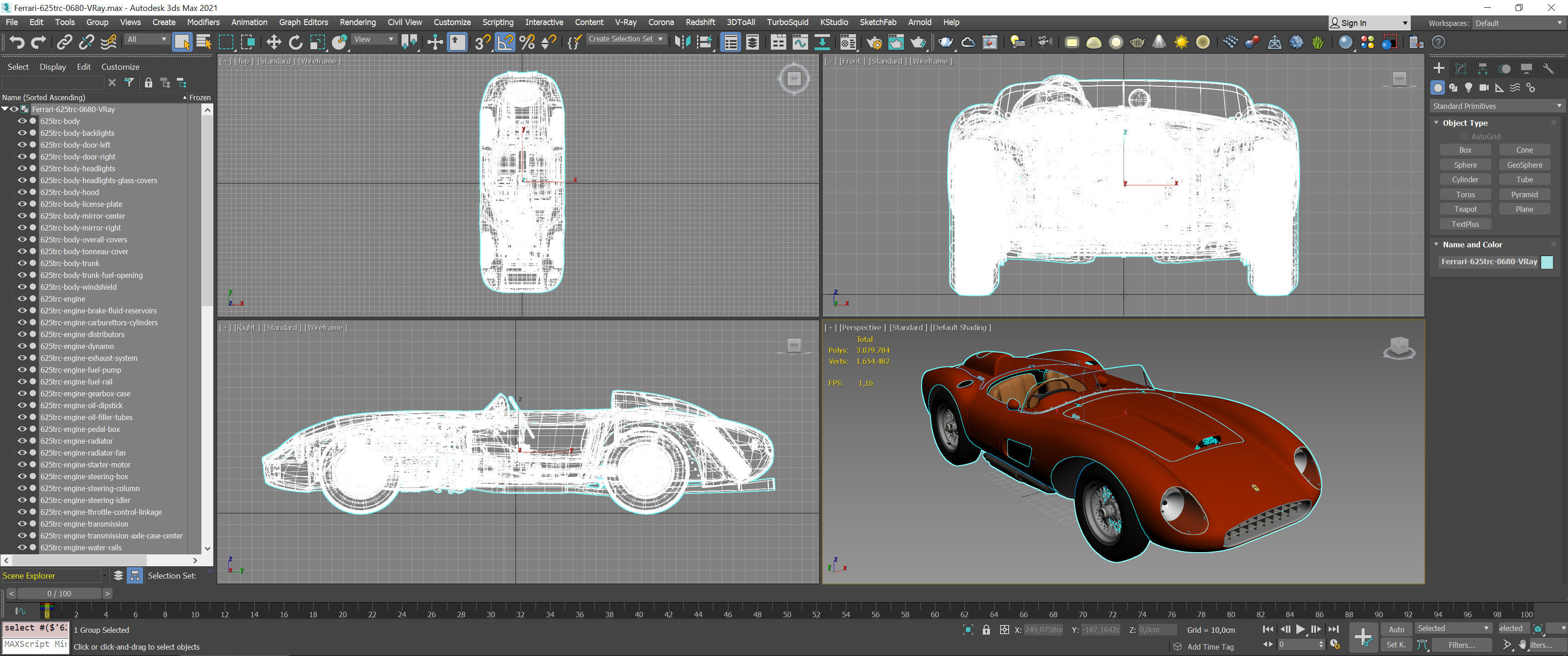
Task: Click the Render Production teapot icon
Action: click(x=918, y=42)
